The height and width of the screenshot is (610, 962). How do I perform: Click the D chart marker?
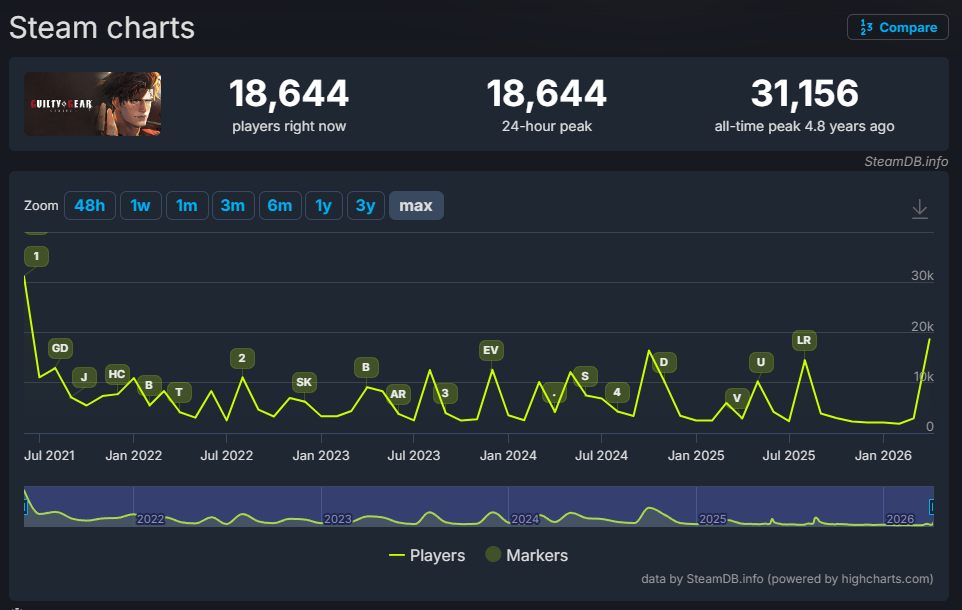(x=664, y=362)
